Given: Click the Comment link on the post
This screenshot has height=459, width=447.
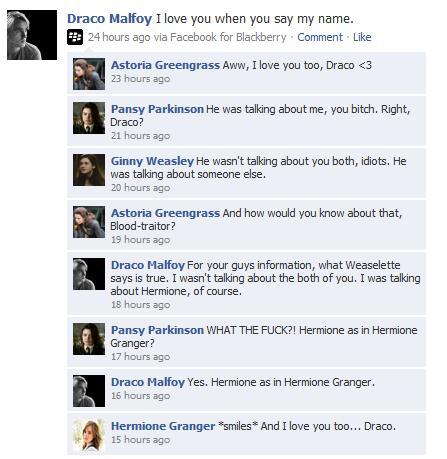Looking at the screenshot, I should [x=320, y=37].
